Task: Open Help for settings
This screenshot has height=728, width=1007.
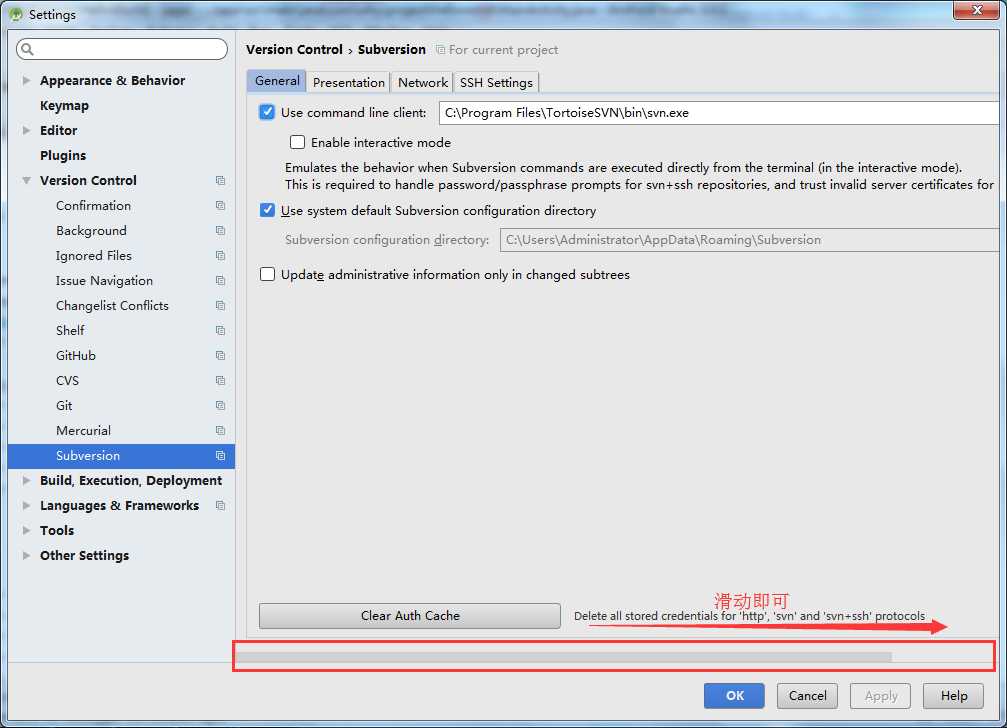Action: click(x=954, y=696)
